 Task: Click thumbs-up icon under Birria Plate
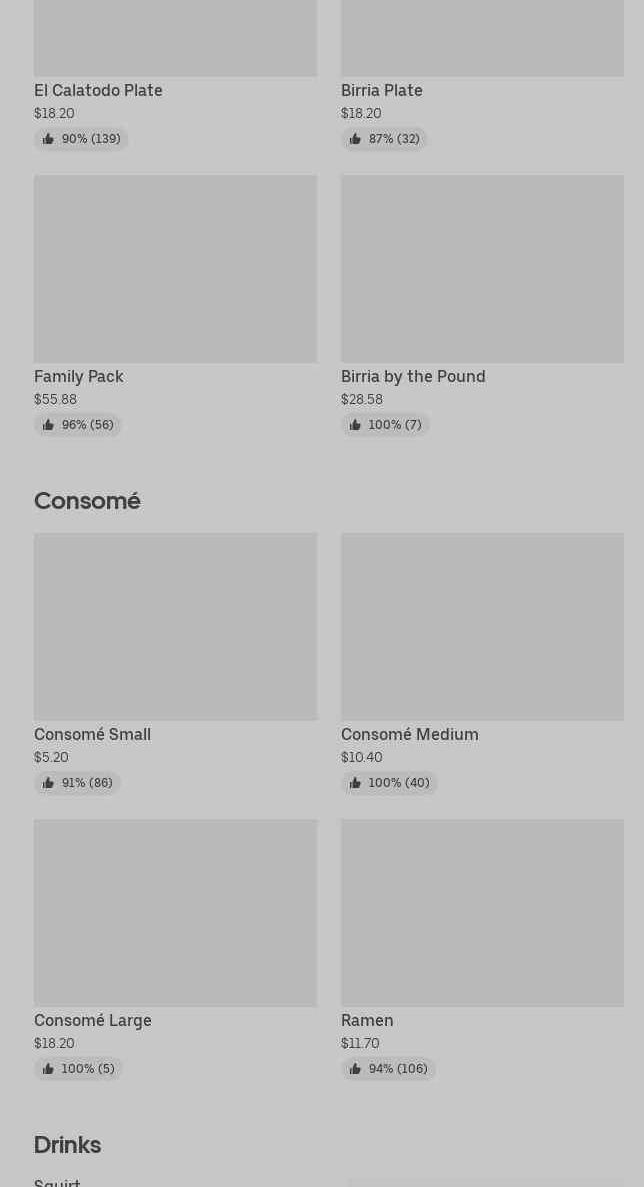[x=355, y=139]
